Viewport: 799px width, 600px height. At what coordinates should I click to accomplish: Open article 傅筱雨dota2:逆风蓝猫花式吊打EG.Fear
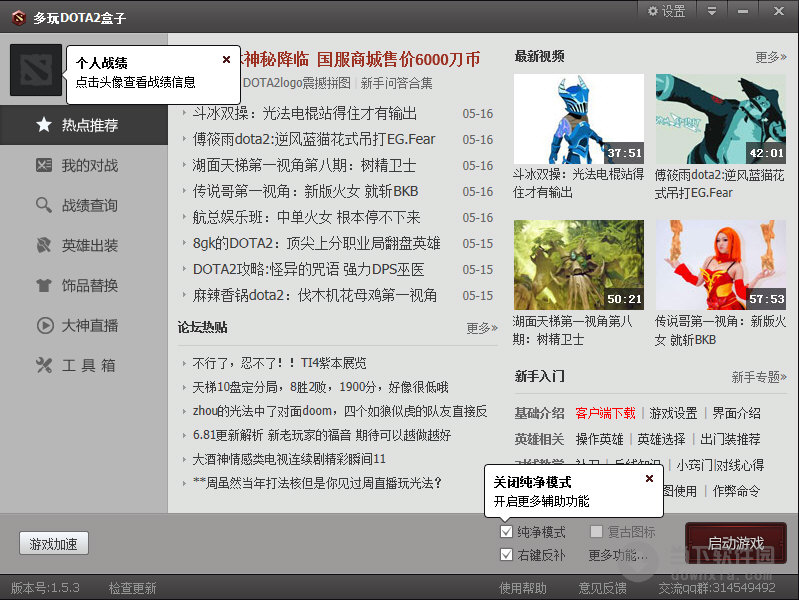[x=314, y=139]
